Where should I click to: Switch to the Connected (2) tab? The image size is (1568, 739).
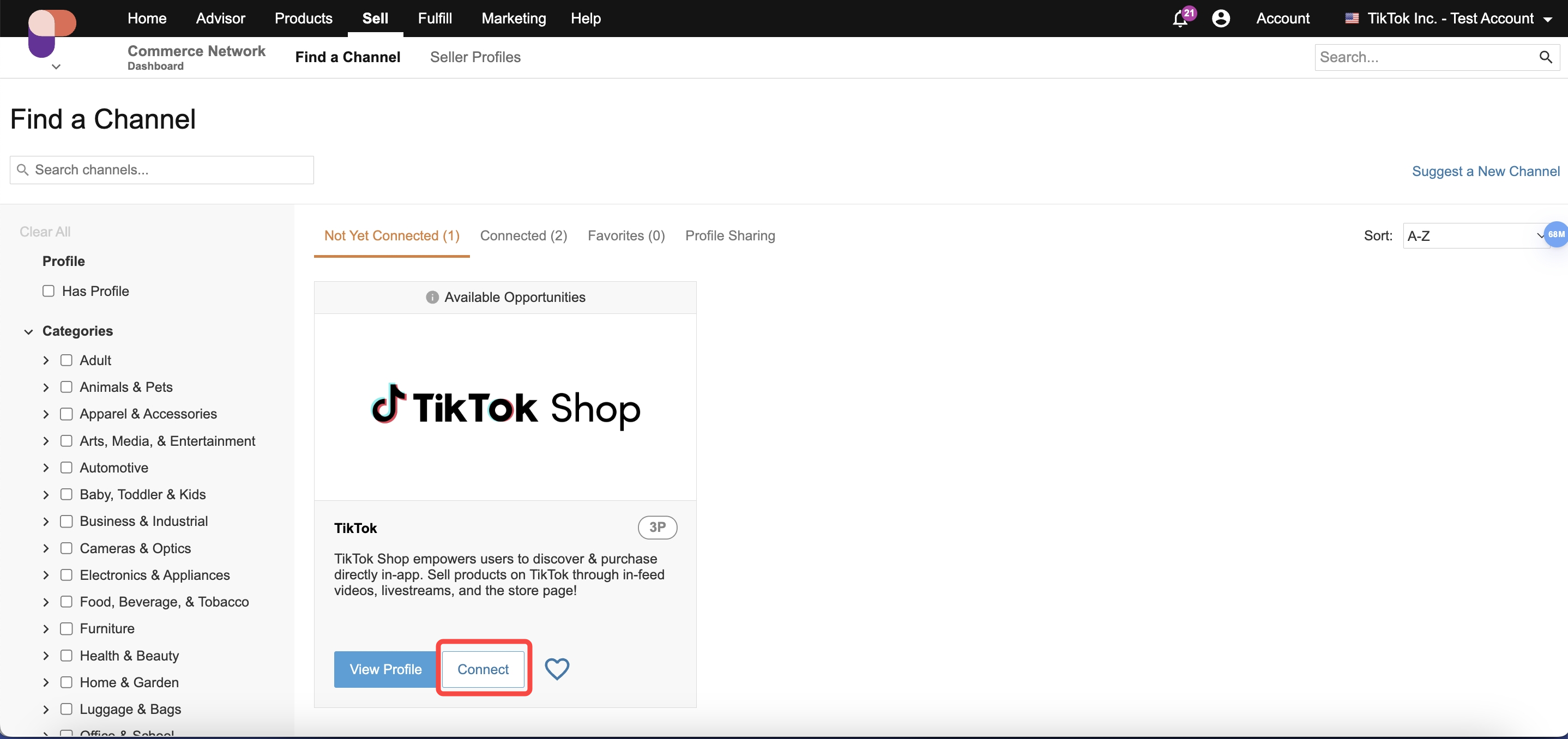tap(523, 235)
